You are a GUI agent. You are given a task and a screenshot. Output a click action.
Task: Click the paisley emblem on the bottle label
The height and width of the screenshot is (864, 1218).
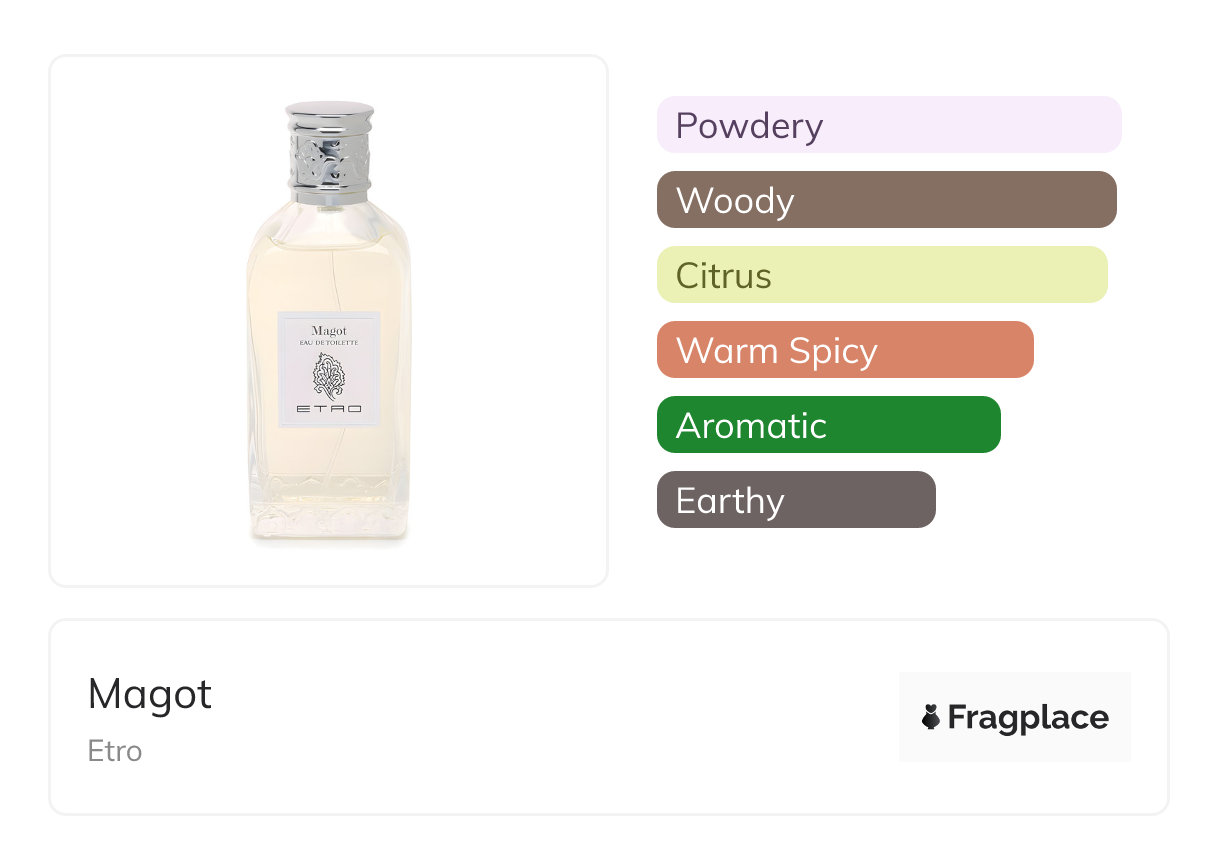pos(329,377)
